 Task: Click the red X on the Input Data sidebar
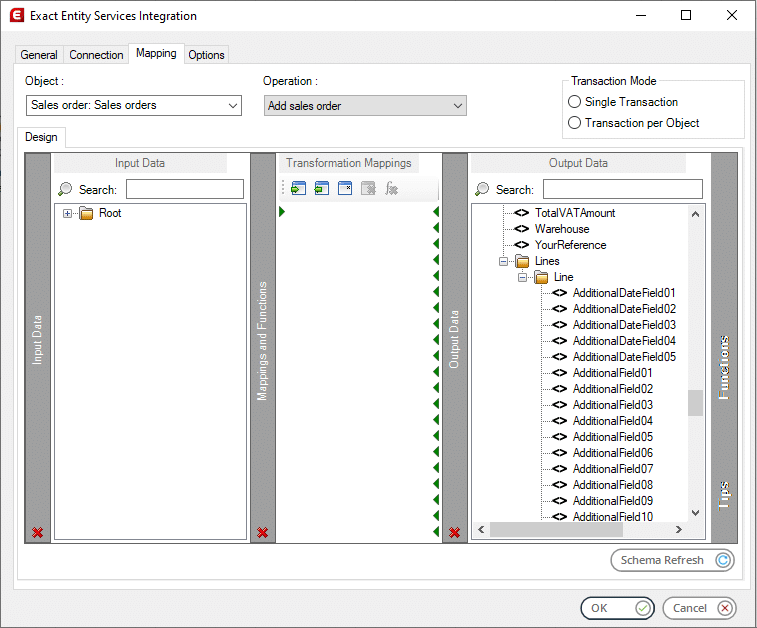coord(38,532)
